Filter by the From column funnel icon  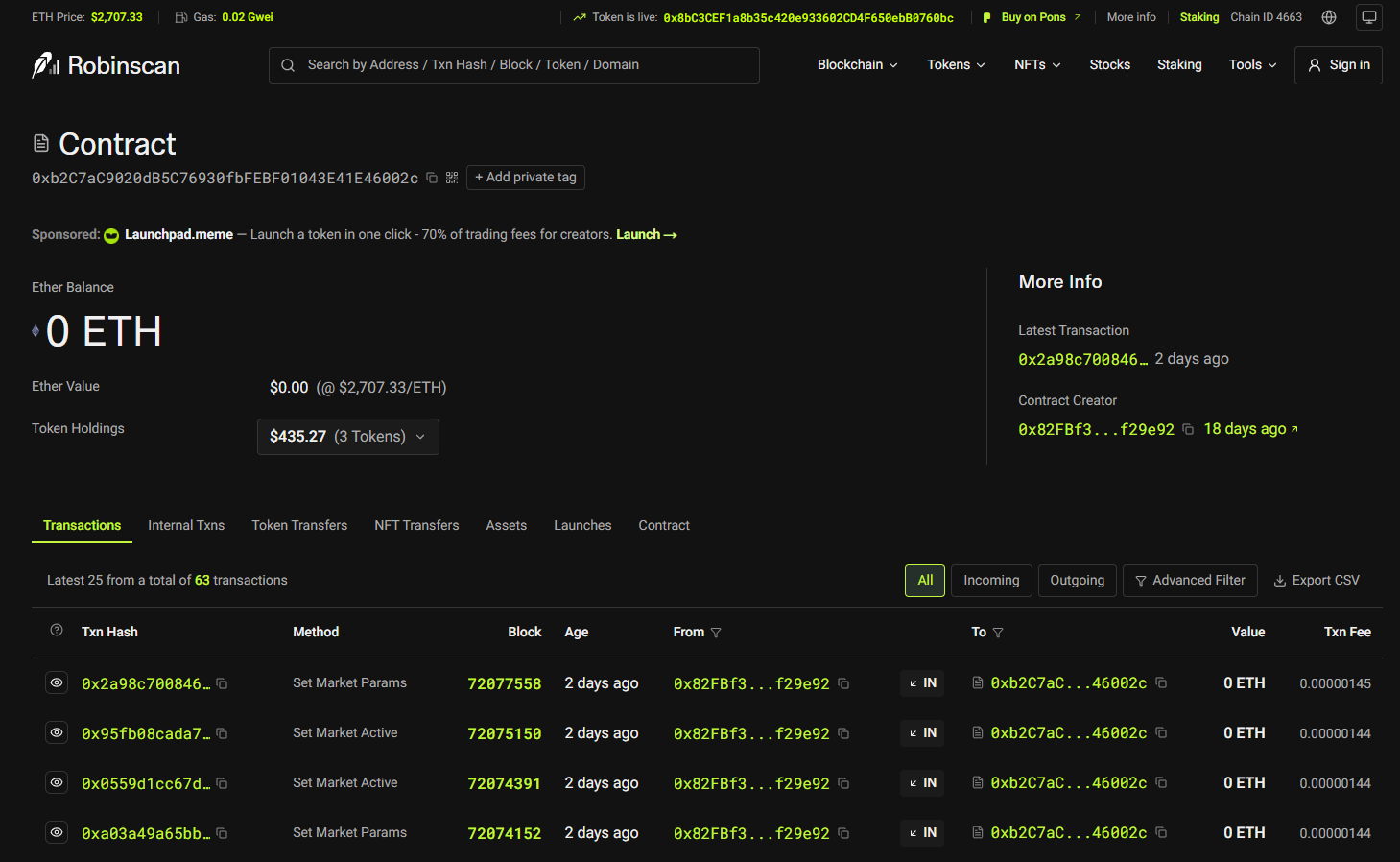coord(716,633)
